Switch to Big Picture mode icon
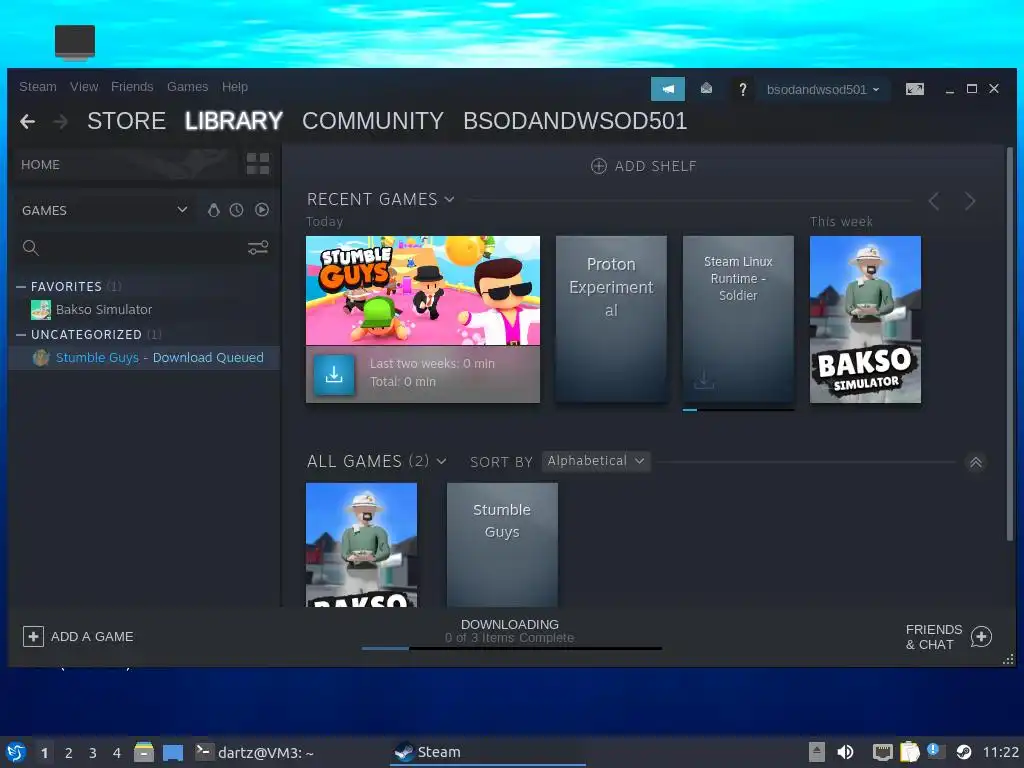The image size is (1024, 768). pos(914,89)
